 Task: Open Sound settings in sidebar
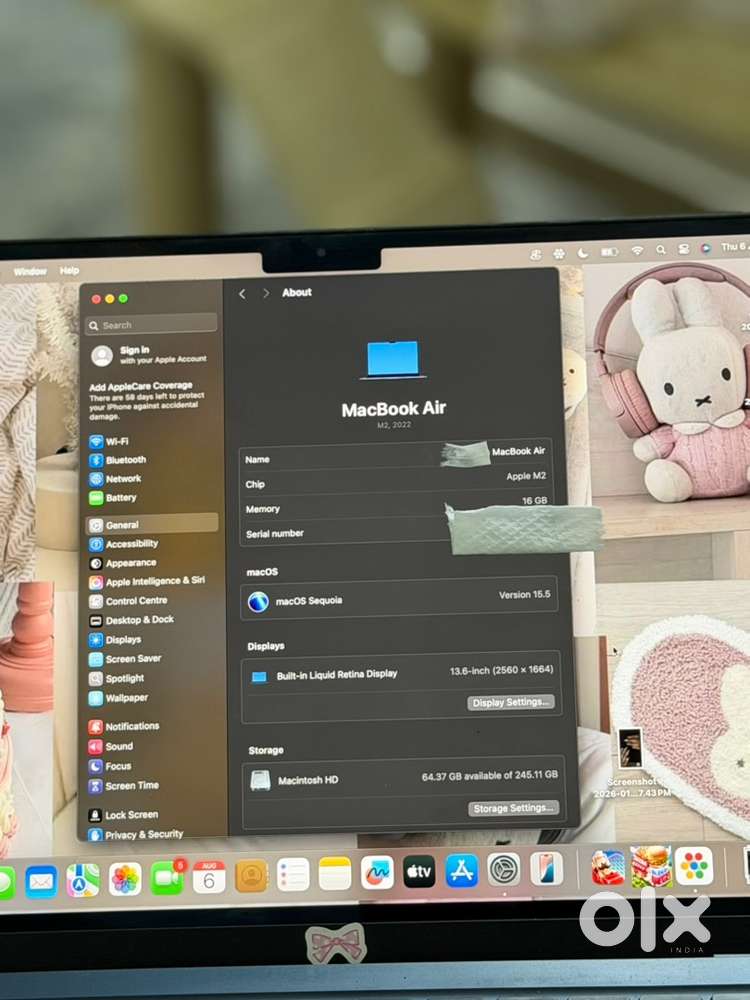click(111, 746)
